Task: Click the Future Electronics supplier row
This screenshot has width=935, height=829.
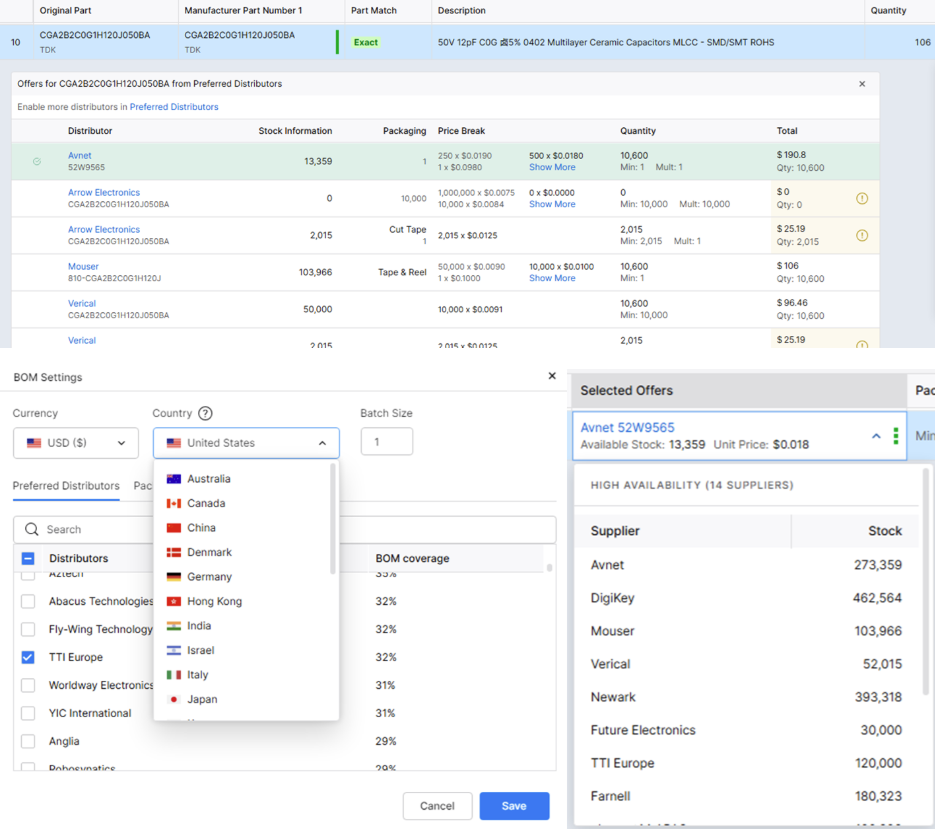Action: point(746,731)
